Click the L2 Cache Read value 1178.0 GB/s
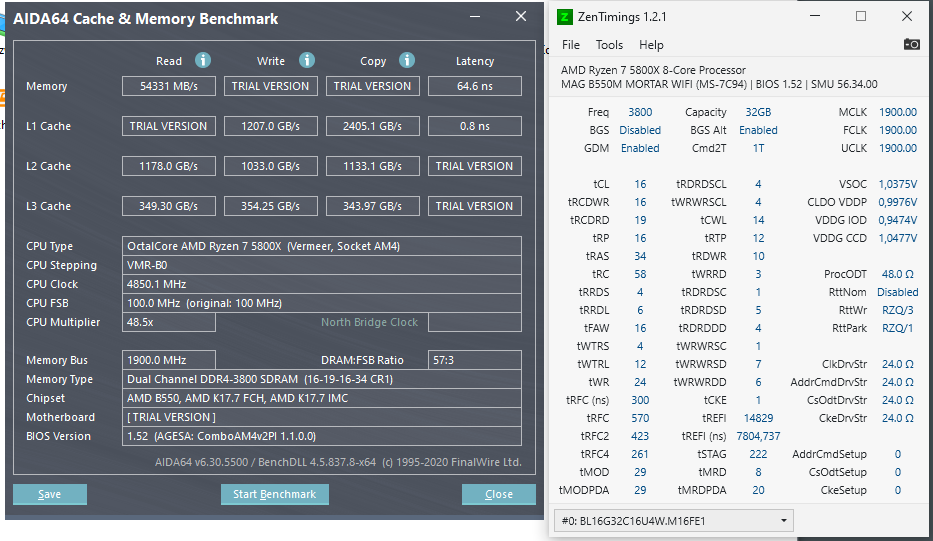This screenshot has height=541, width=933. click(169, 166)
